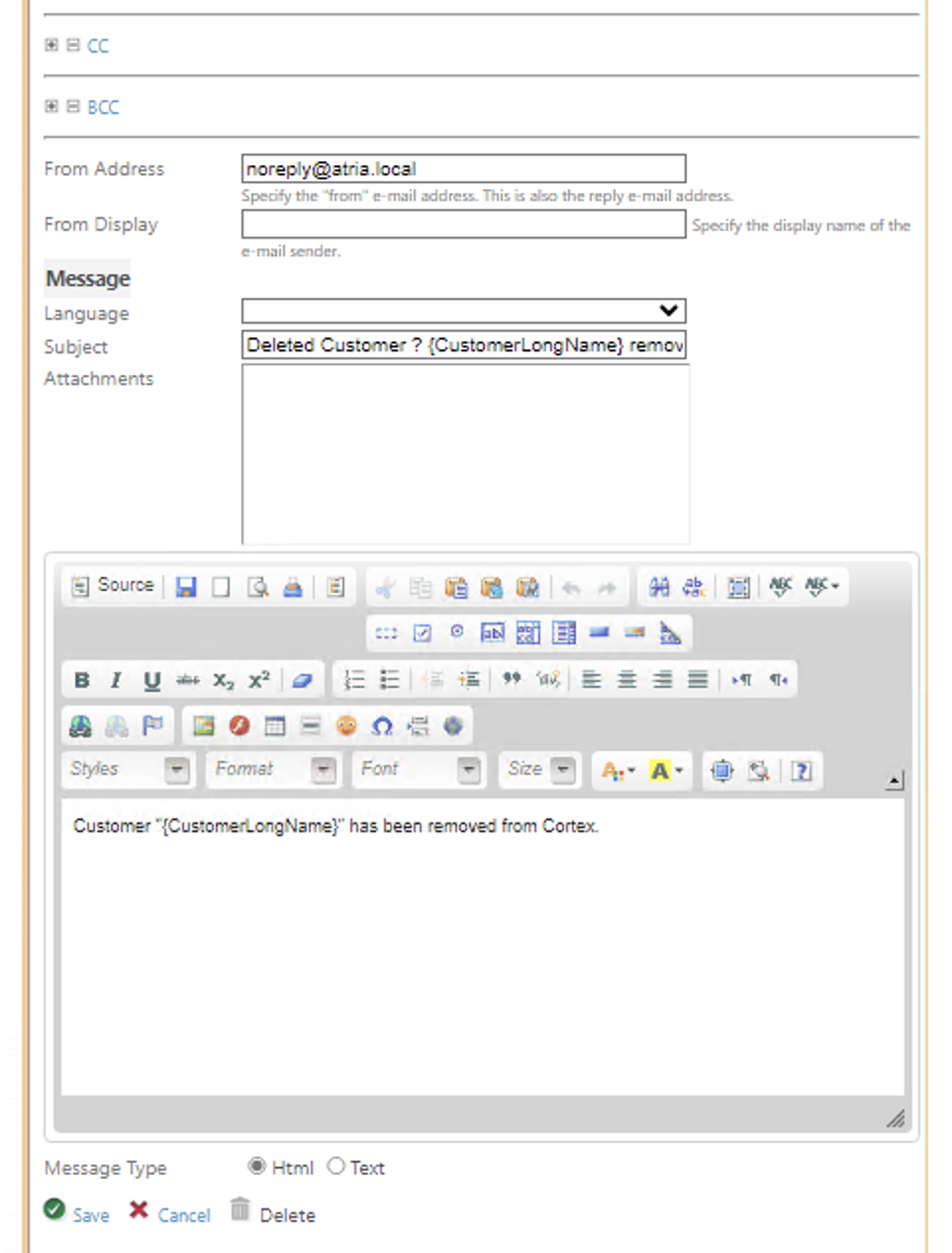Viewport: 952px width, 1253px height.
Task: Expand the BCC section
Action: pyautogui.click(x=50, y=106)
